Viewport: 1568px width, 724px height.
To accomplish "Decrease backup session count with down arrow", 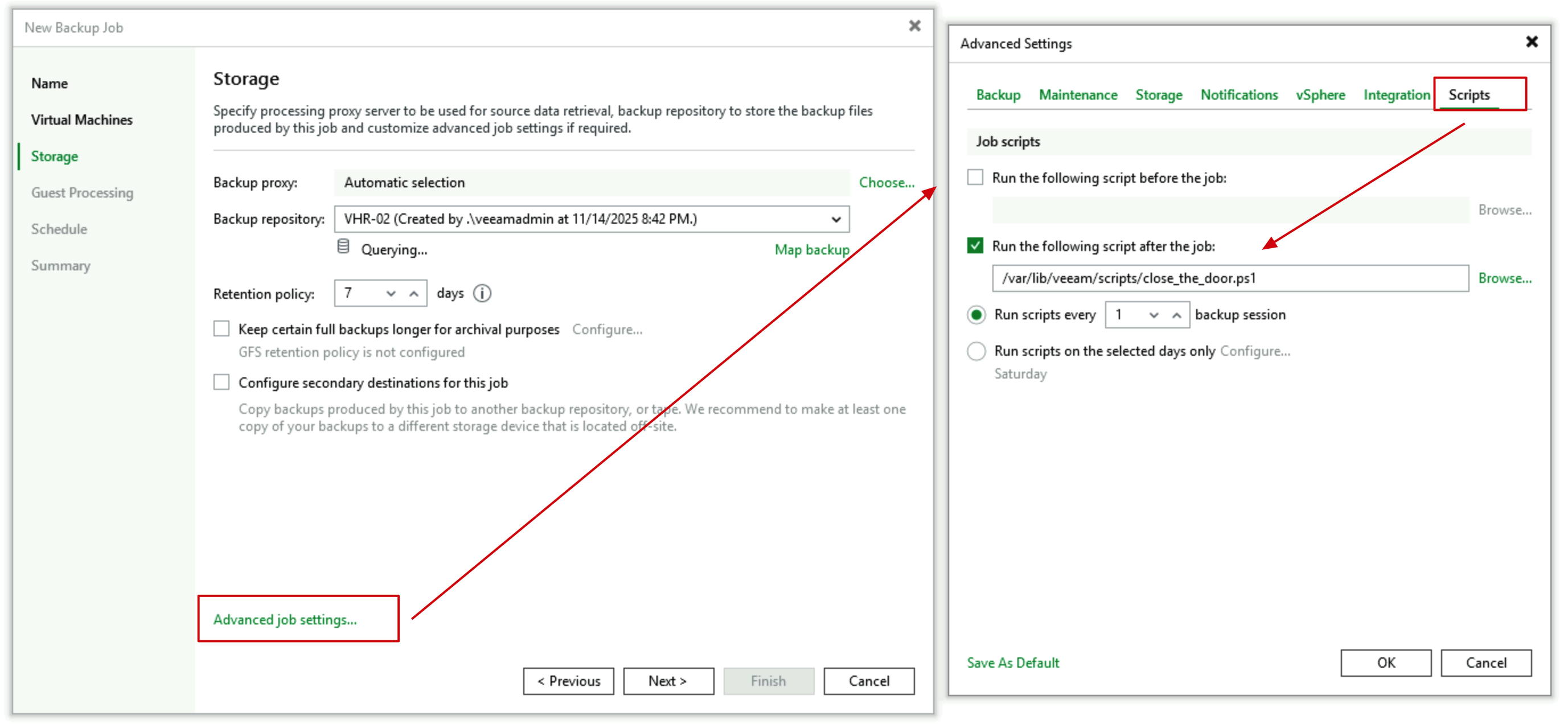I will click(x=1153, y=315).
